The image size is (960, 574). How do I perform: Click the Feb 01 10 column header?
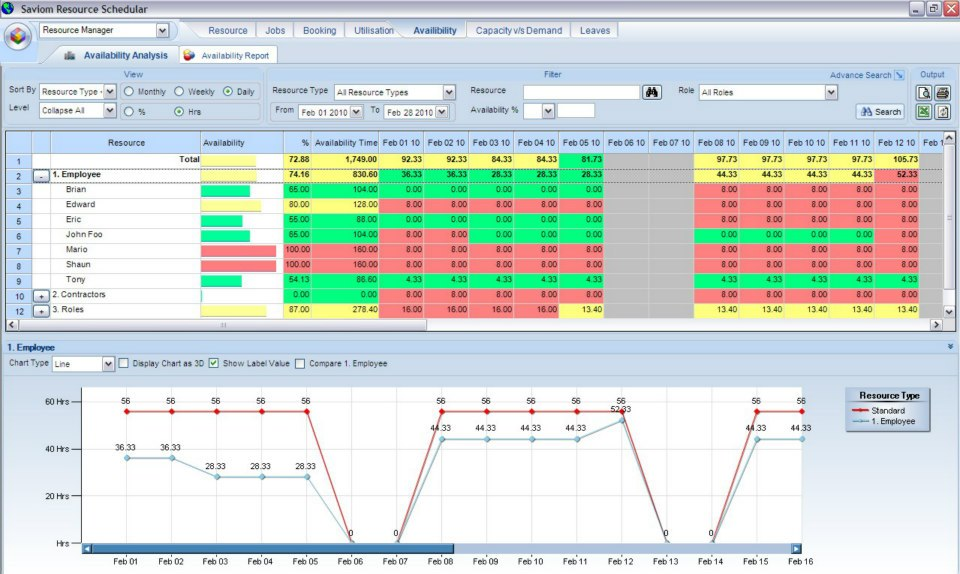coord(401,143)
